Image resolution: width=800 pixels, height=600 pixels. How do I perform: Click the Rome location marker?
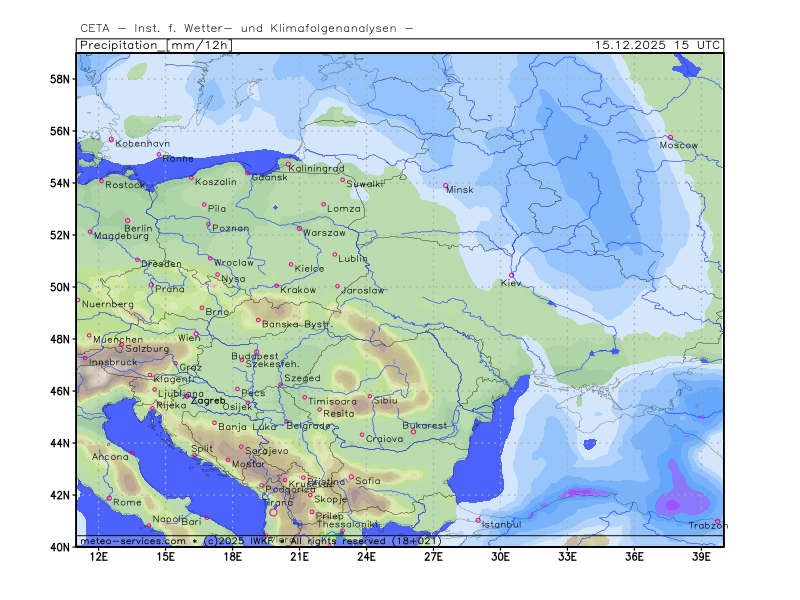109,497
